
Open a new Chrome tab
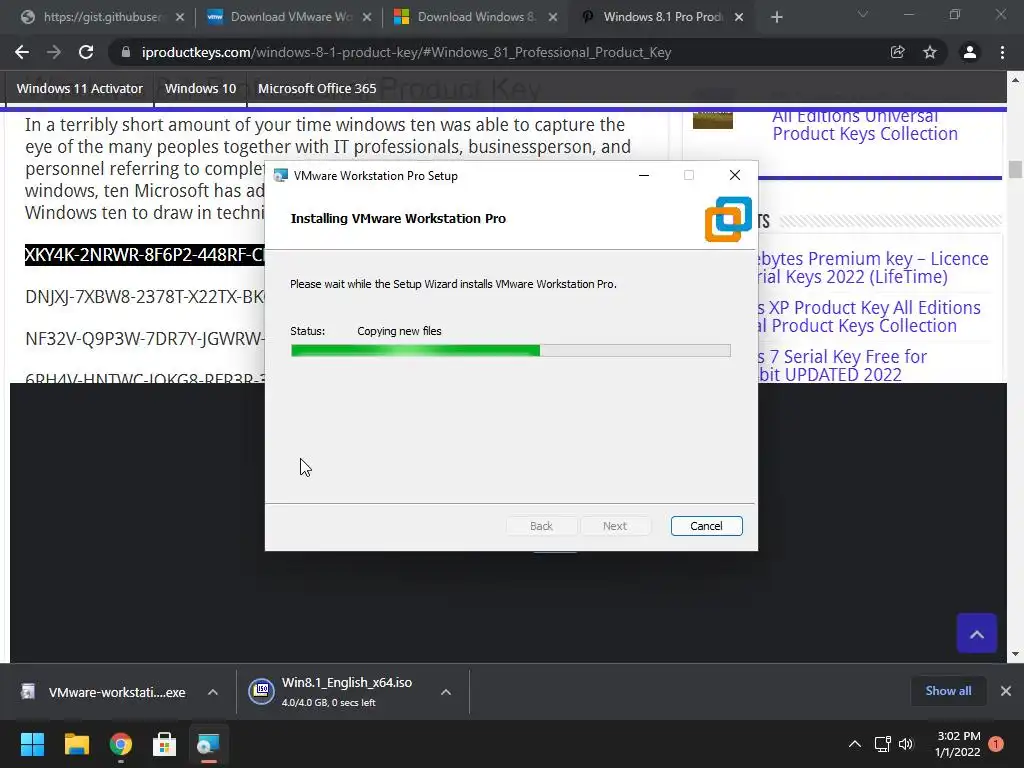776,17
